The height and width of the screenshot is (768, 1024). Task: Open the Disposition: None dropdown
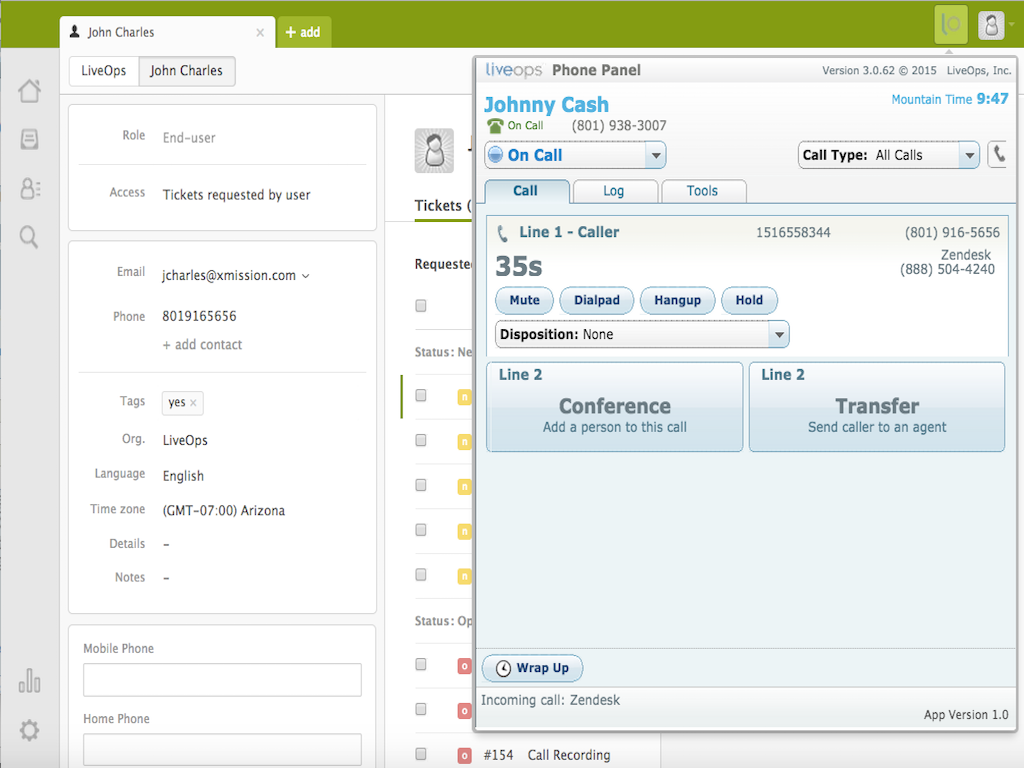(x=641, y=334)
